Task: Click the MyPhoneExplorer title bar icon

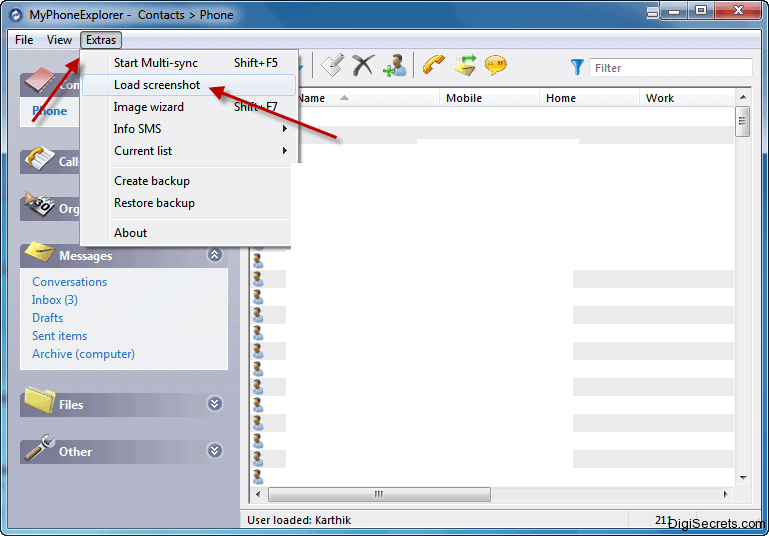Action: click(16, 15)
